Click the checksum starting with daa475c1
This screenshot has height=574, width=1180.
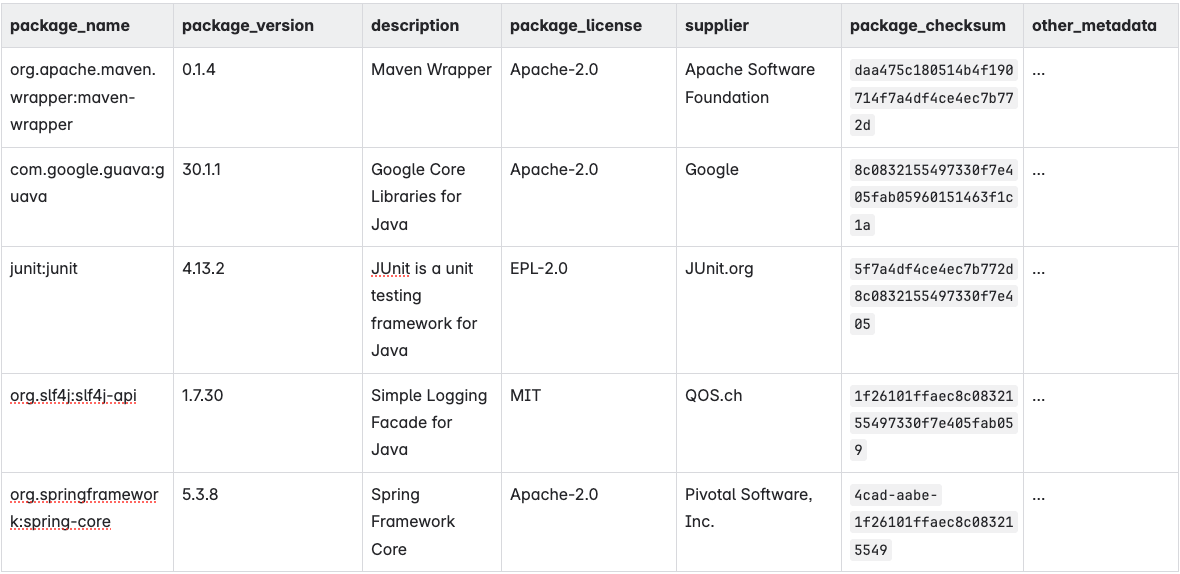[934, 98]
